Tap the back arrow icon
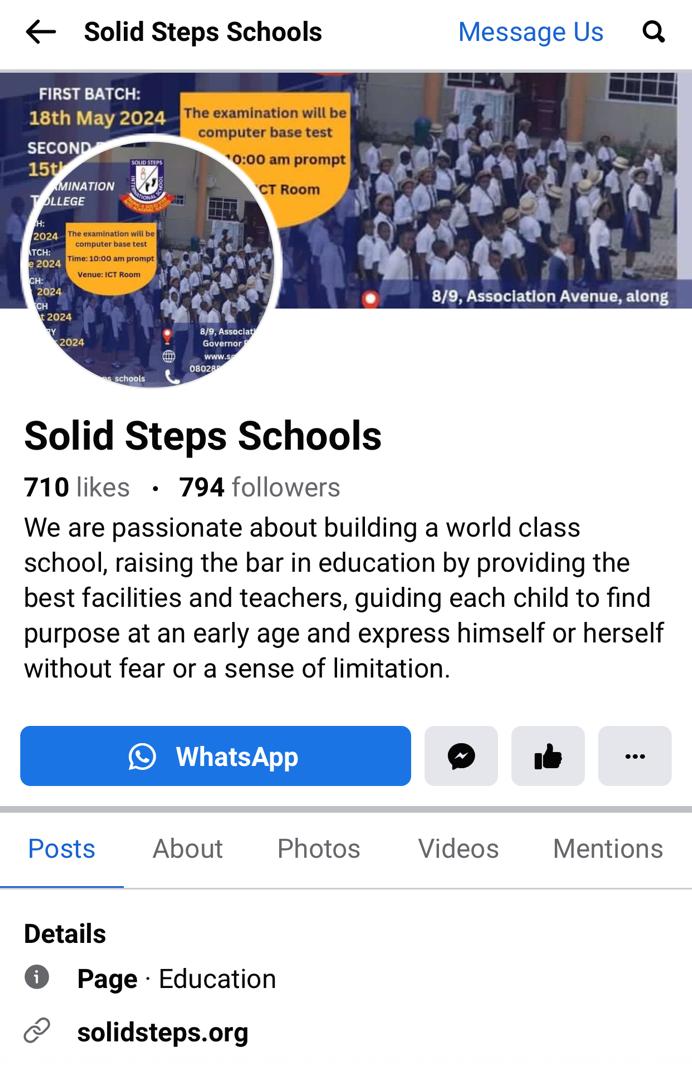692x1080 pixels. coord(41,32)
